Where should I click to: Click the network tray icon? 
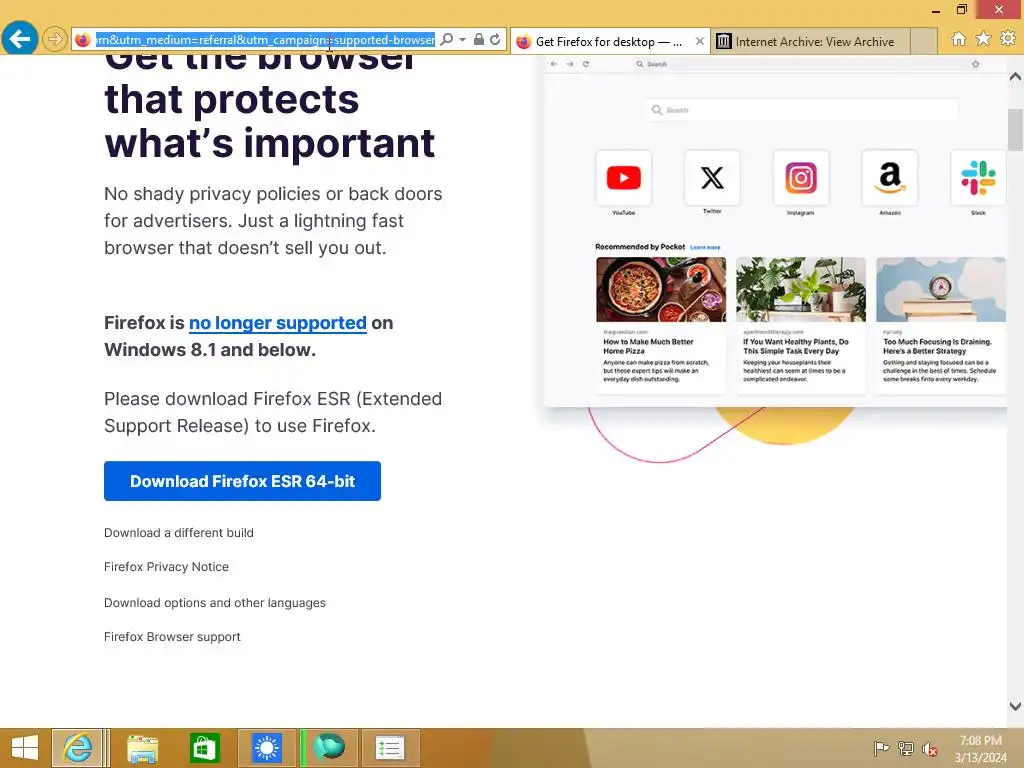[905, 748]
